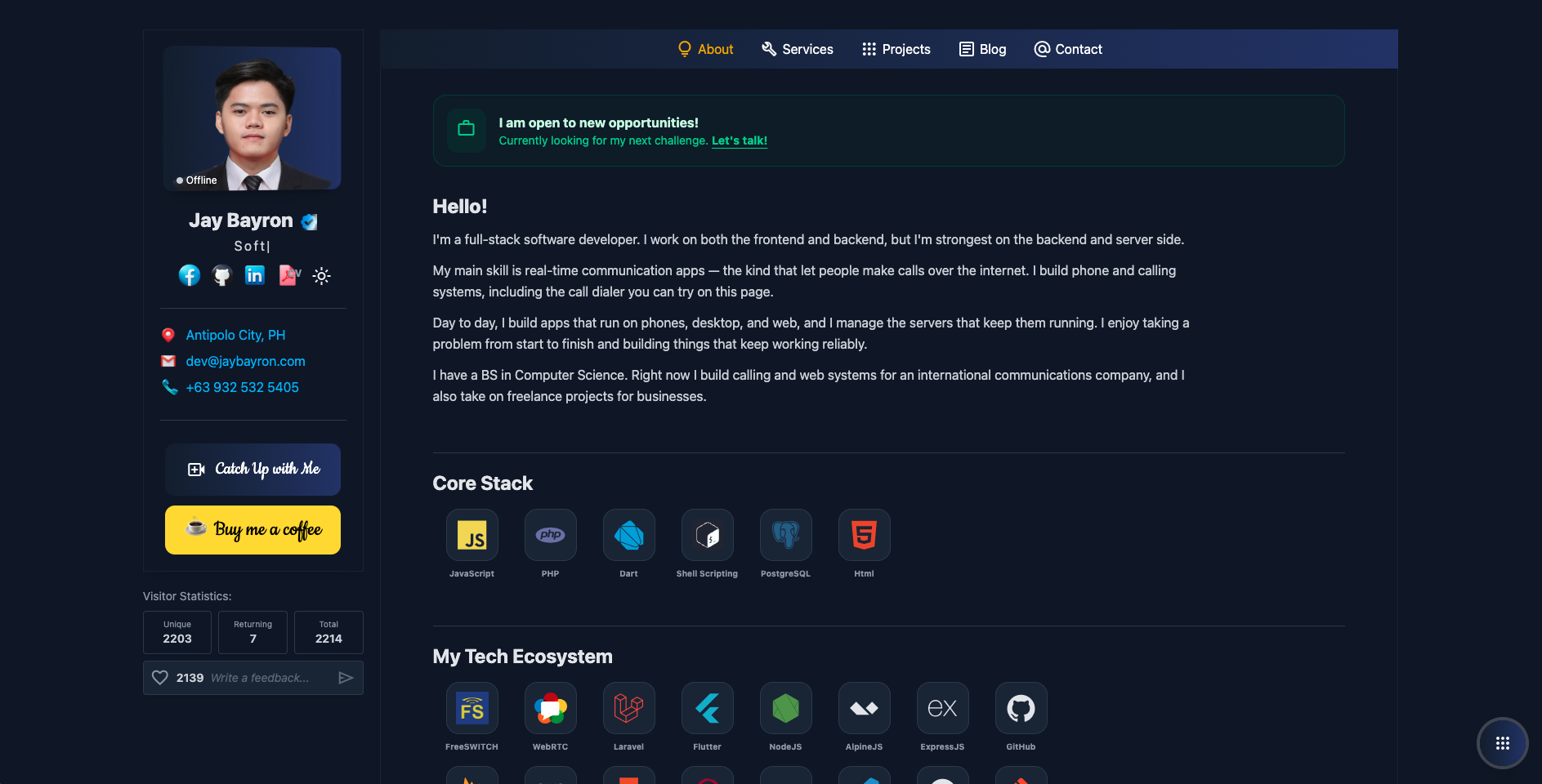Image resolution: width=1542 pixels, height=784 pixels.
Task: Click the WebRTC icon
Action: point(550,708)
